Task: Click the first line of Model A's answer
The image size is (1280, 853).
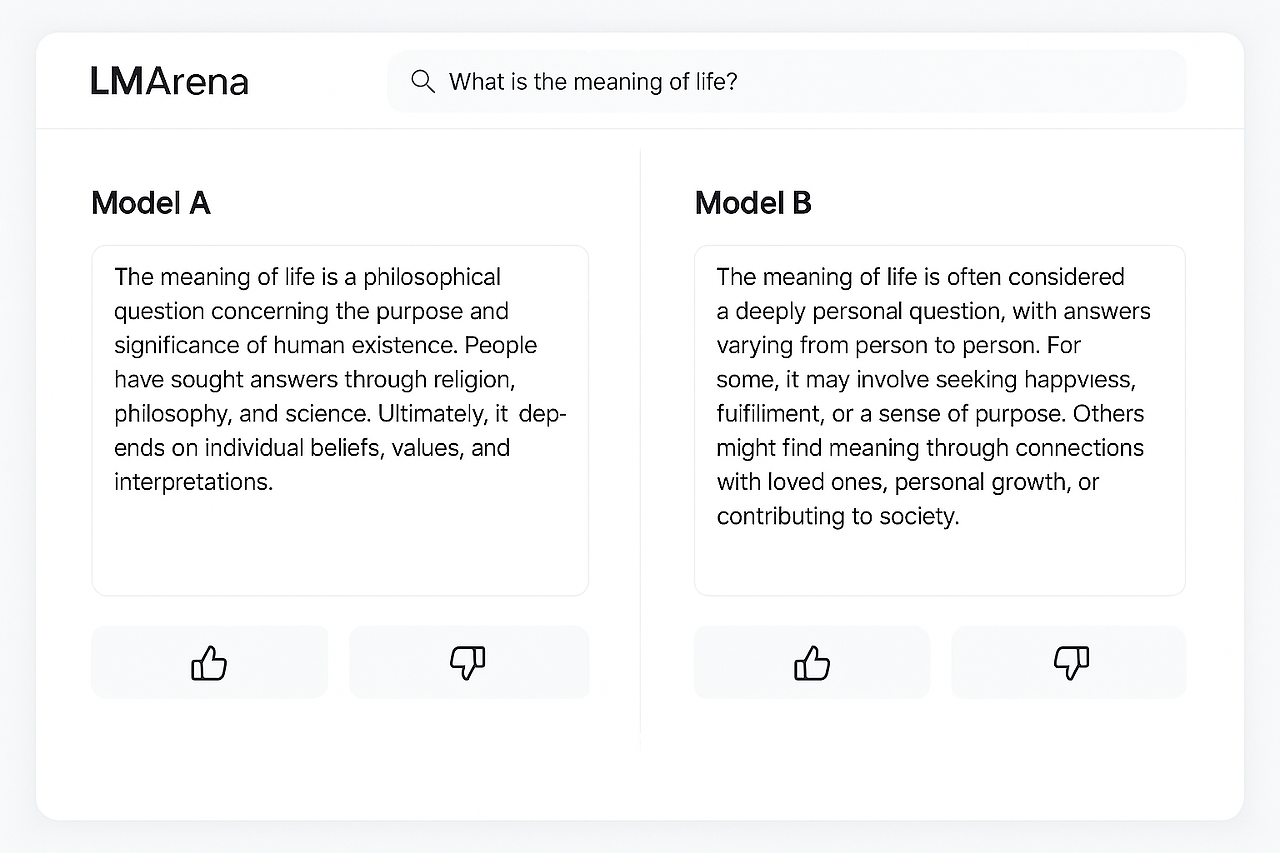Action: click(x=307, y=277)
